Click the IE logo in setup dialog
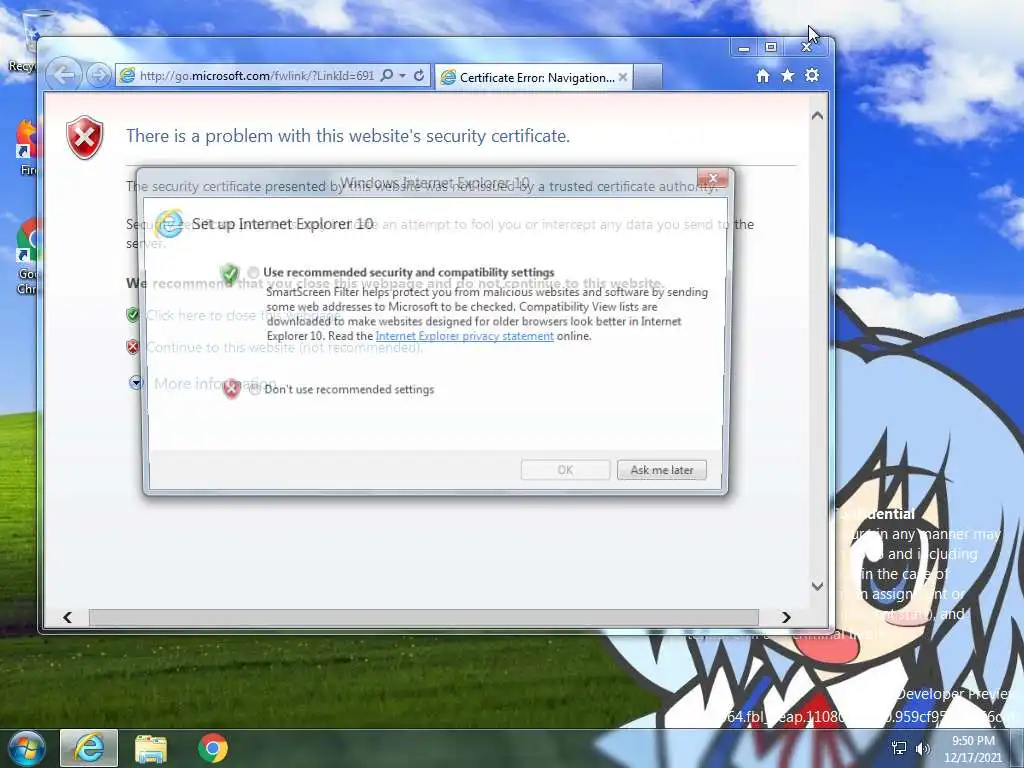This screenshot has width=1024, height=768. [169, 224]
